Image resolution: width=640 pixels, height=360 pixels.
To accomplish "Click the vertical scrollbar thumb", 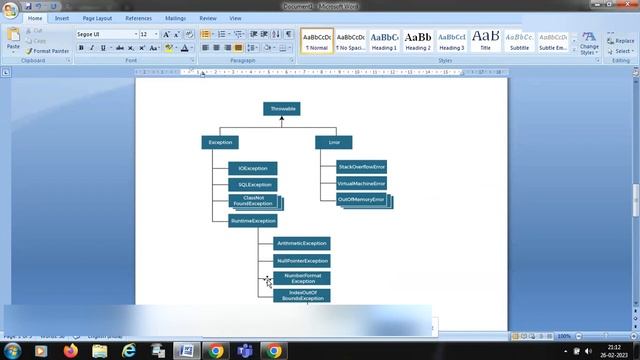I will pos(636,200).
